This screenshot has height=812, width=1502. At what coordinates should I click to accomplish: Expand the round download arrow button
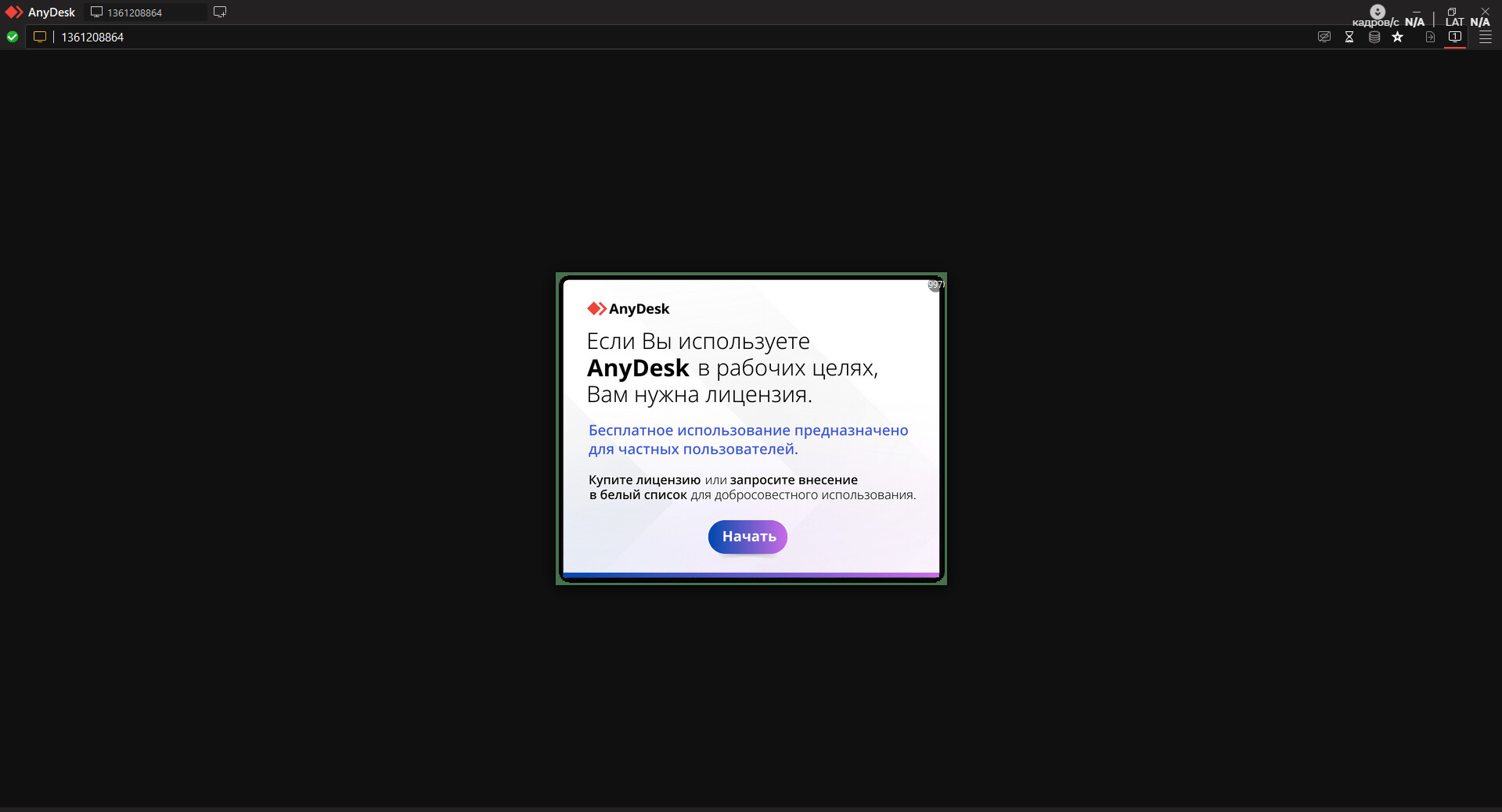(1378, 11)
